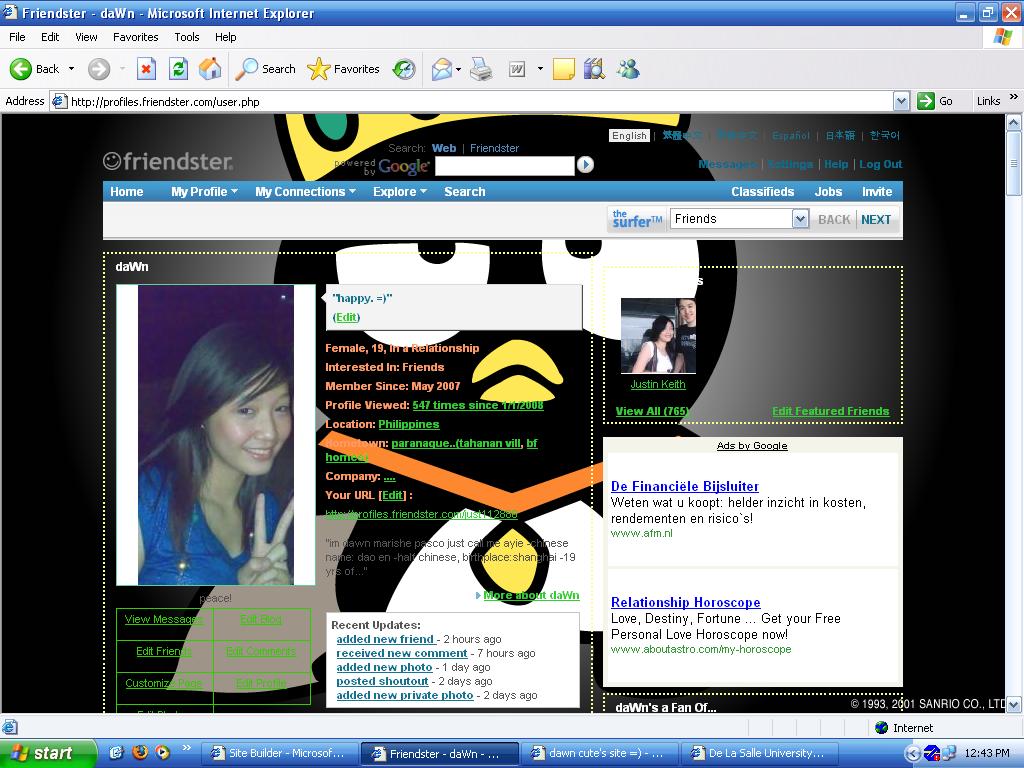Open the Help menu
The image size is (1024, 768).
point(225,37)
